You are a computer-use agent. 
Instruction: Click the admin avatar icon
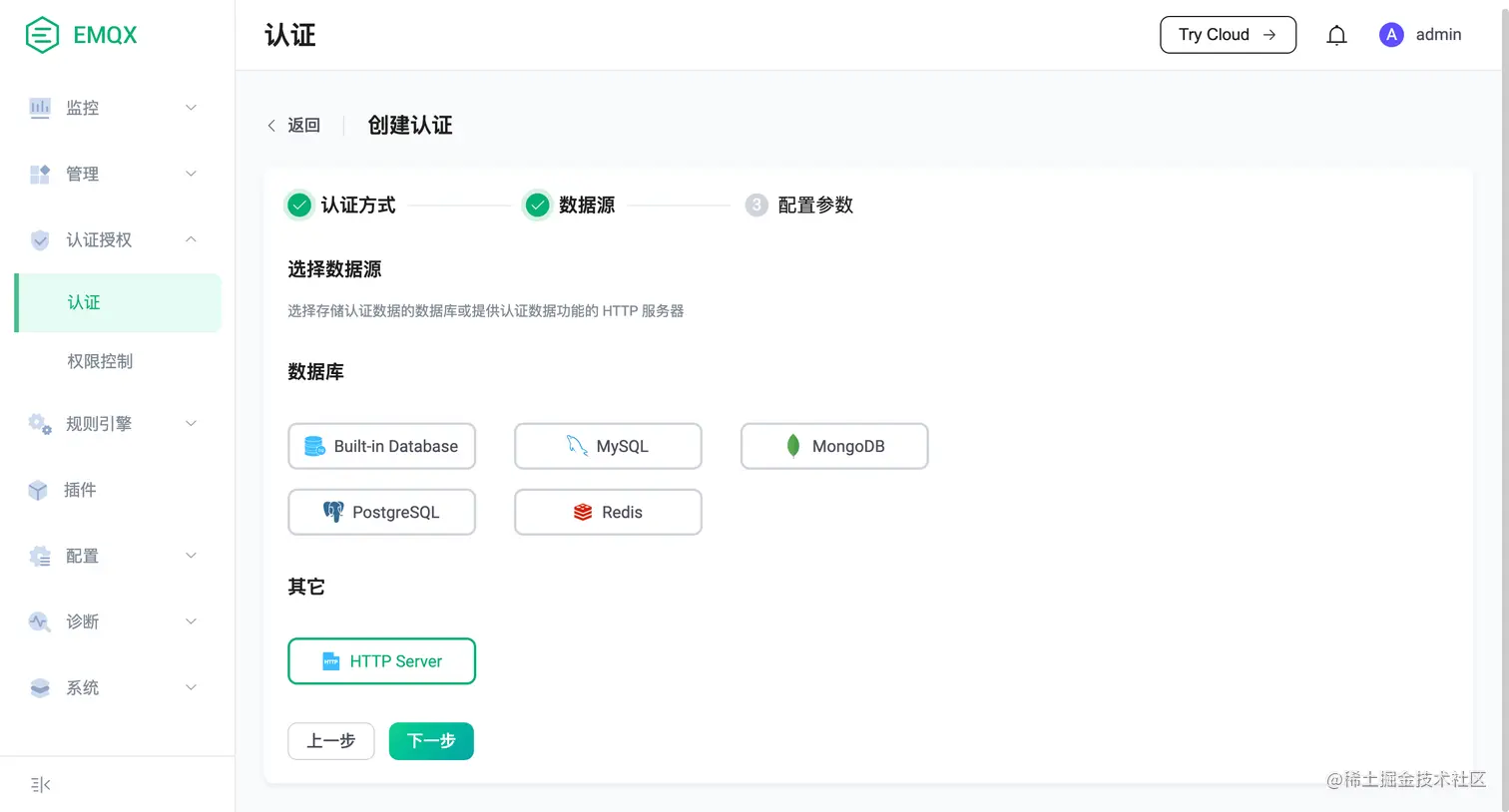1390,34
